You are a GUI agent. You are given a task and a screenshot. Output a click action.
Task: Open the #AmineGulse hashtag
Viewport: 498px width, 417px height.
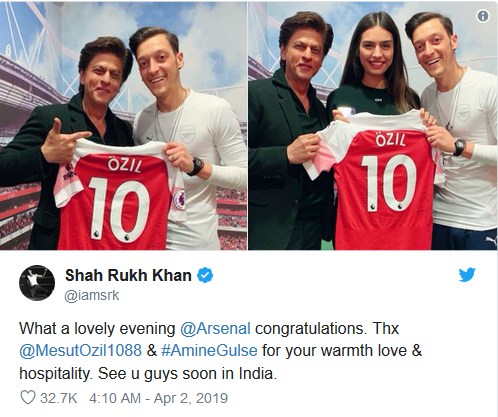(209, 351)
